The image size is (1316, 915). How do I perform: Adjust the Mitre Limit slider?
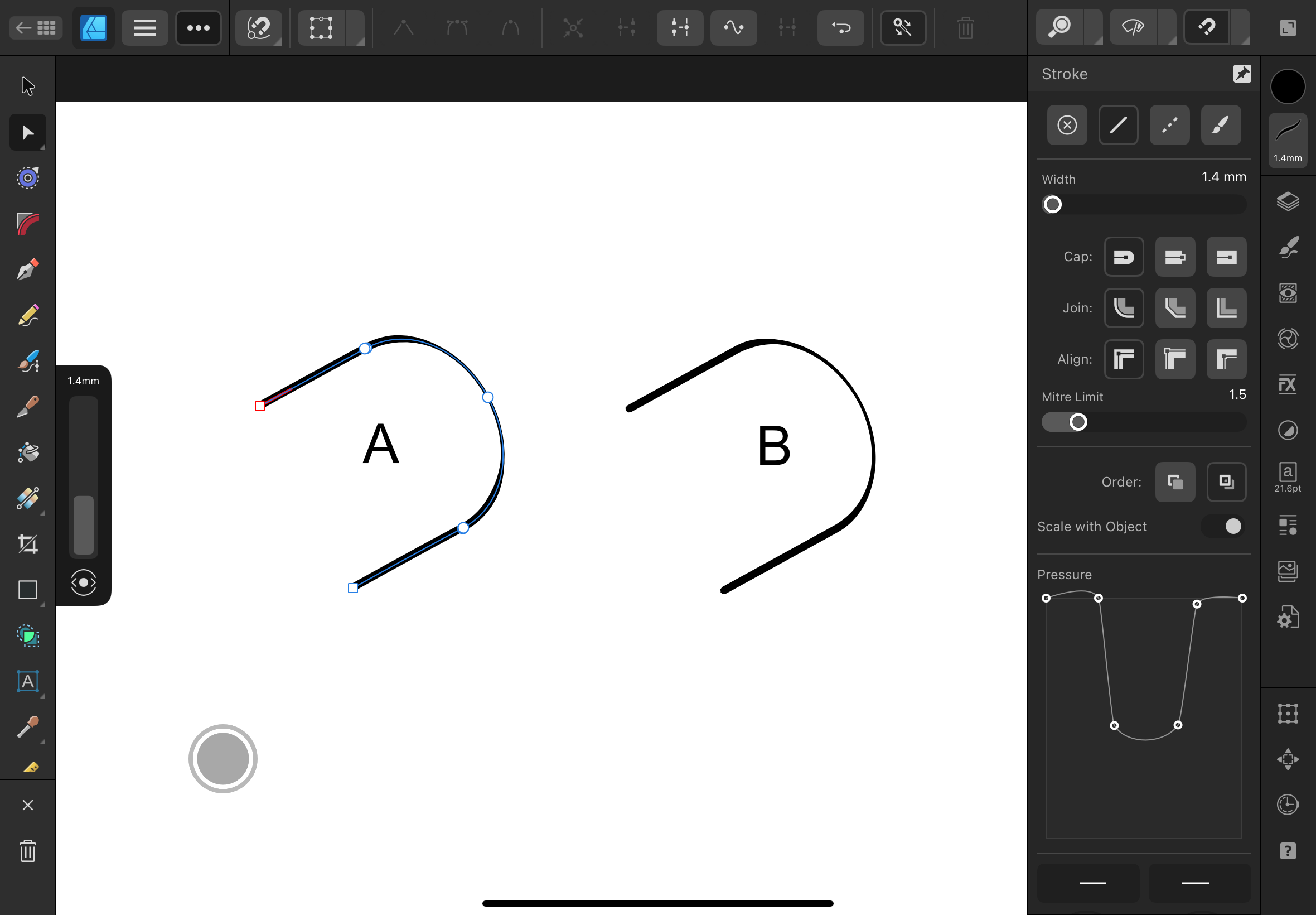click(1144, 422)
